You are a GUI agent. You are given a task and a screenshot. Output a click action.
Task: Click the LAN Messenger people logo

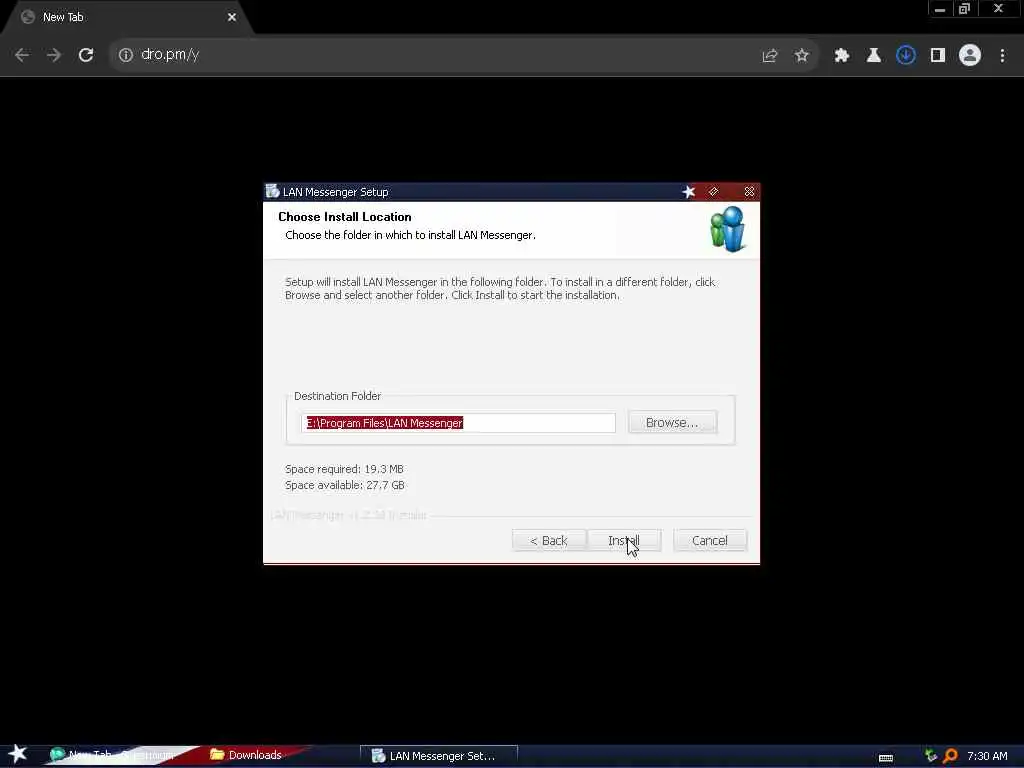point(728,229)
